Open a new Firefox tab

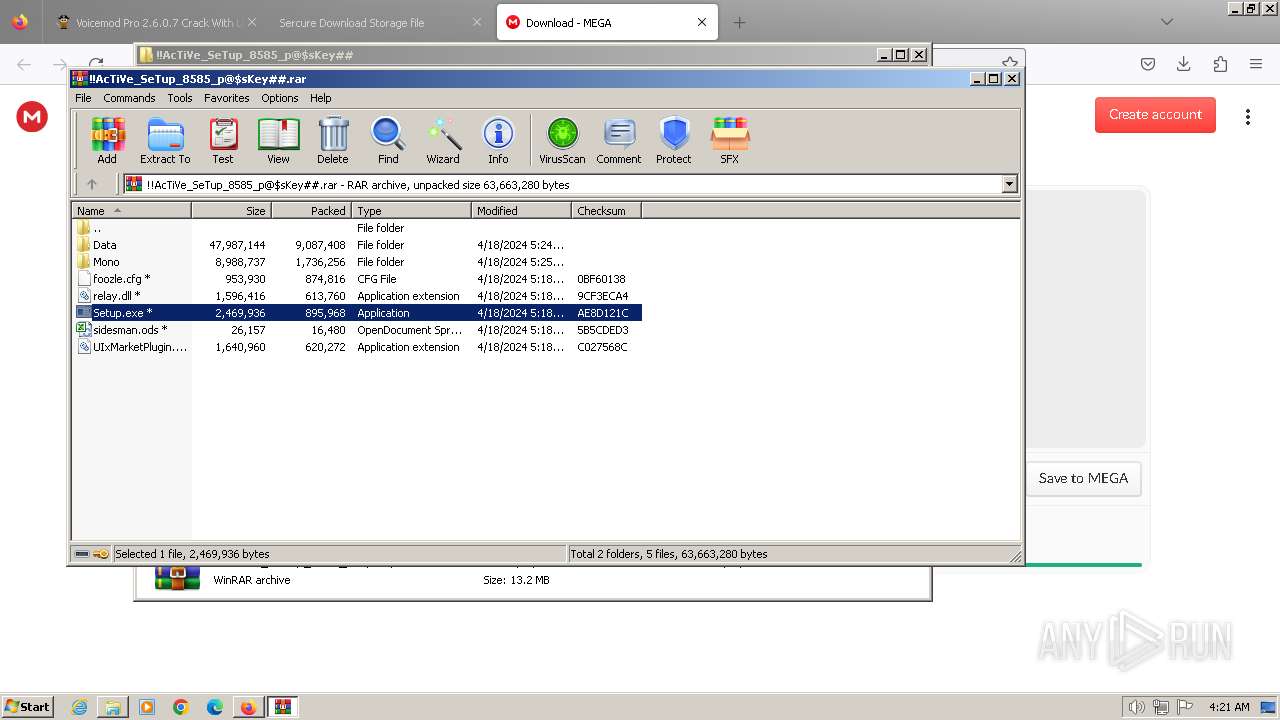[x=739, y=22]
